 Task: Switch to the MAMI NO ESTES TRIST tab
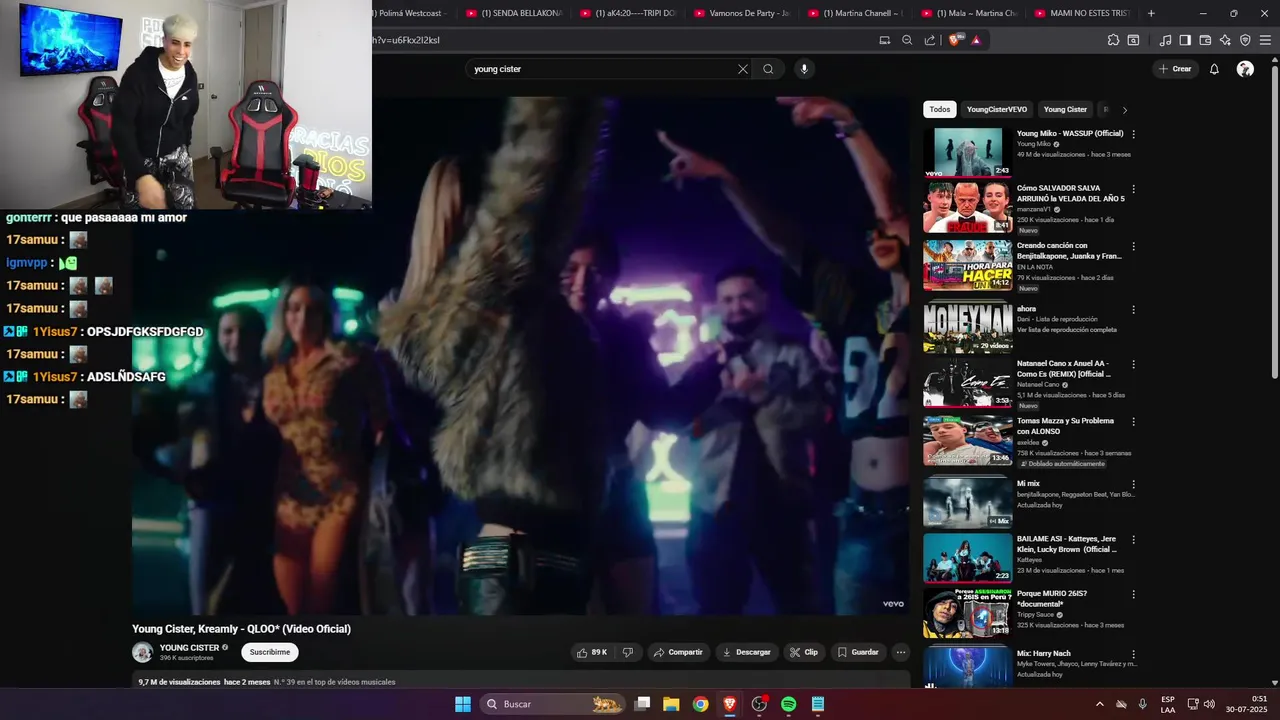click(1082, 13)
